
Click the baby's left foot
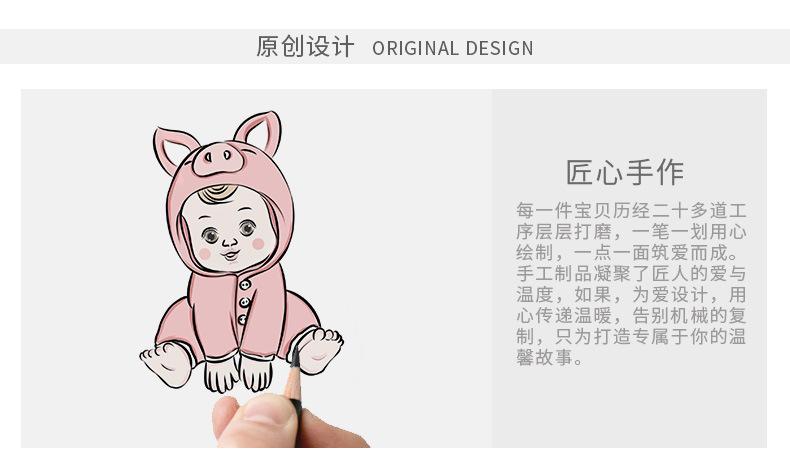[x=166, y=364]
